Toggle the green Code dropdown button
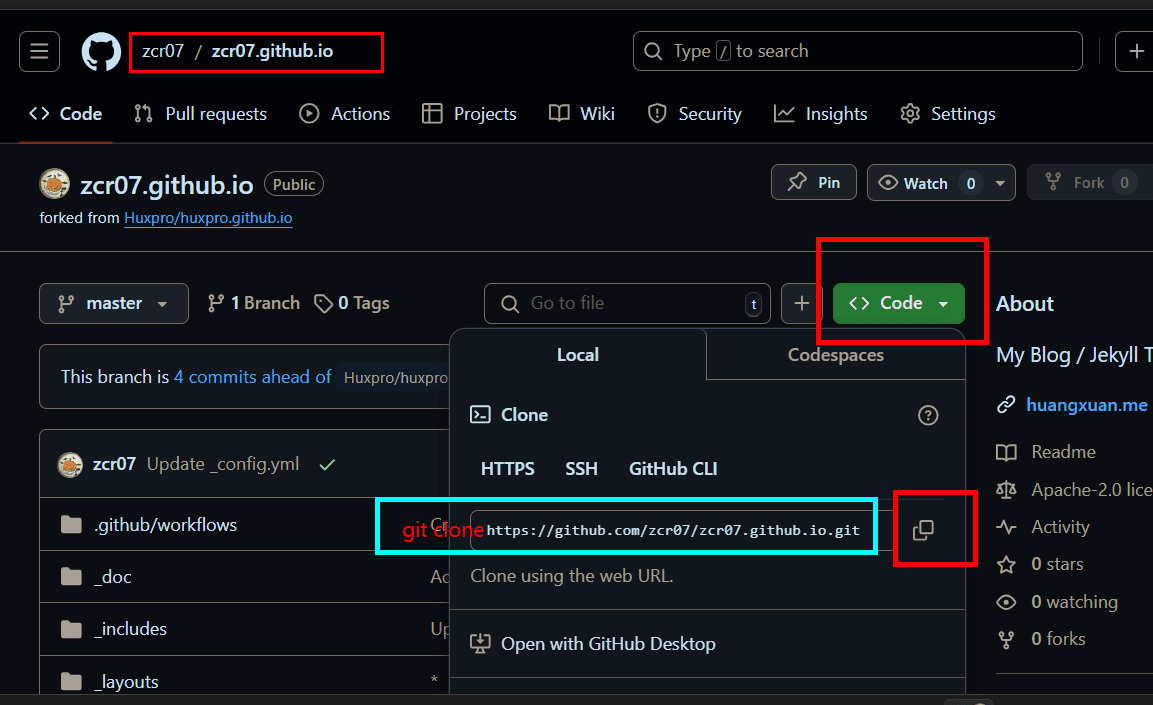This screenshot has width=1153, height=705. [x=898, y=303]
